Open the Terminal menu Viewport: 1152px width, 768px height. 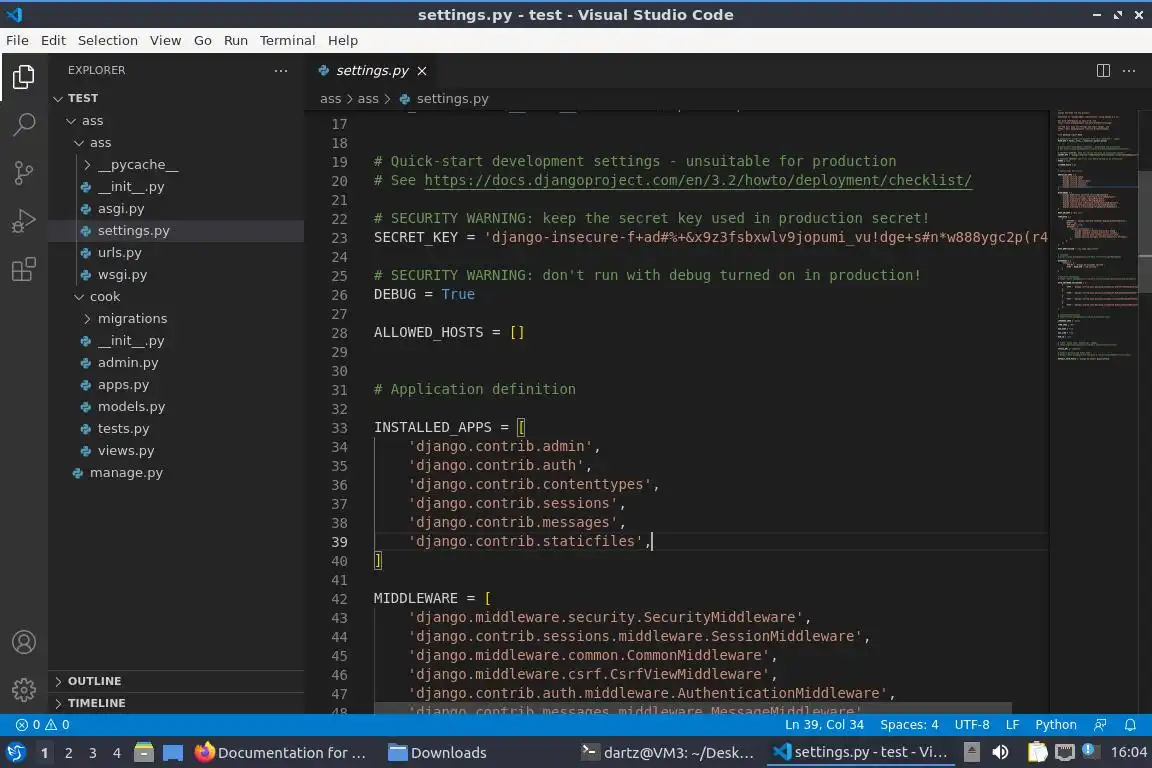(287, 40)
